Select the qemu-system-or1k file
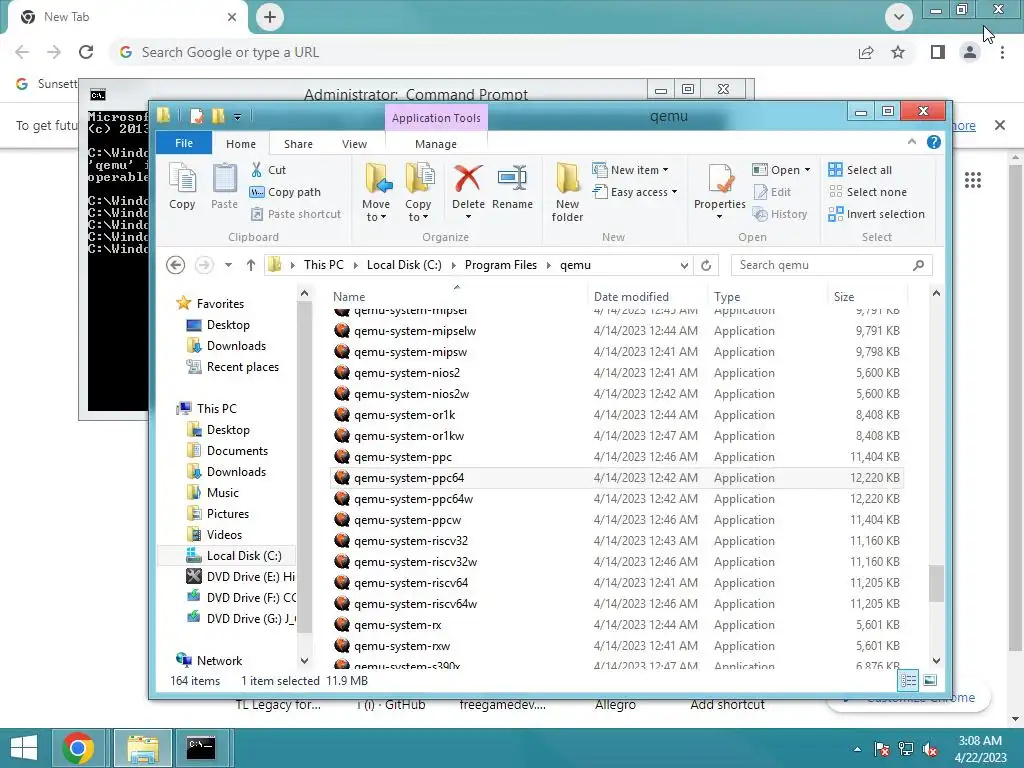This screenshot has width=1024, height=768. (x=616, y=415)
